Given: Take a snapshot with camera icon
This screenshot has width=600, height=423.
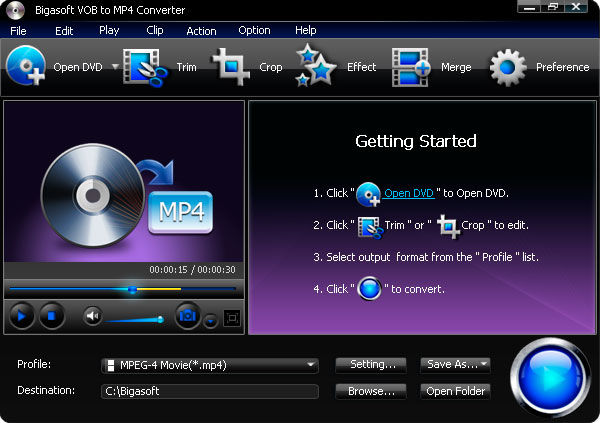Looking at the screenshot, I should point(188,315).
